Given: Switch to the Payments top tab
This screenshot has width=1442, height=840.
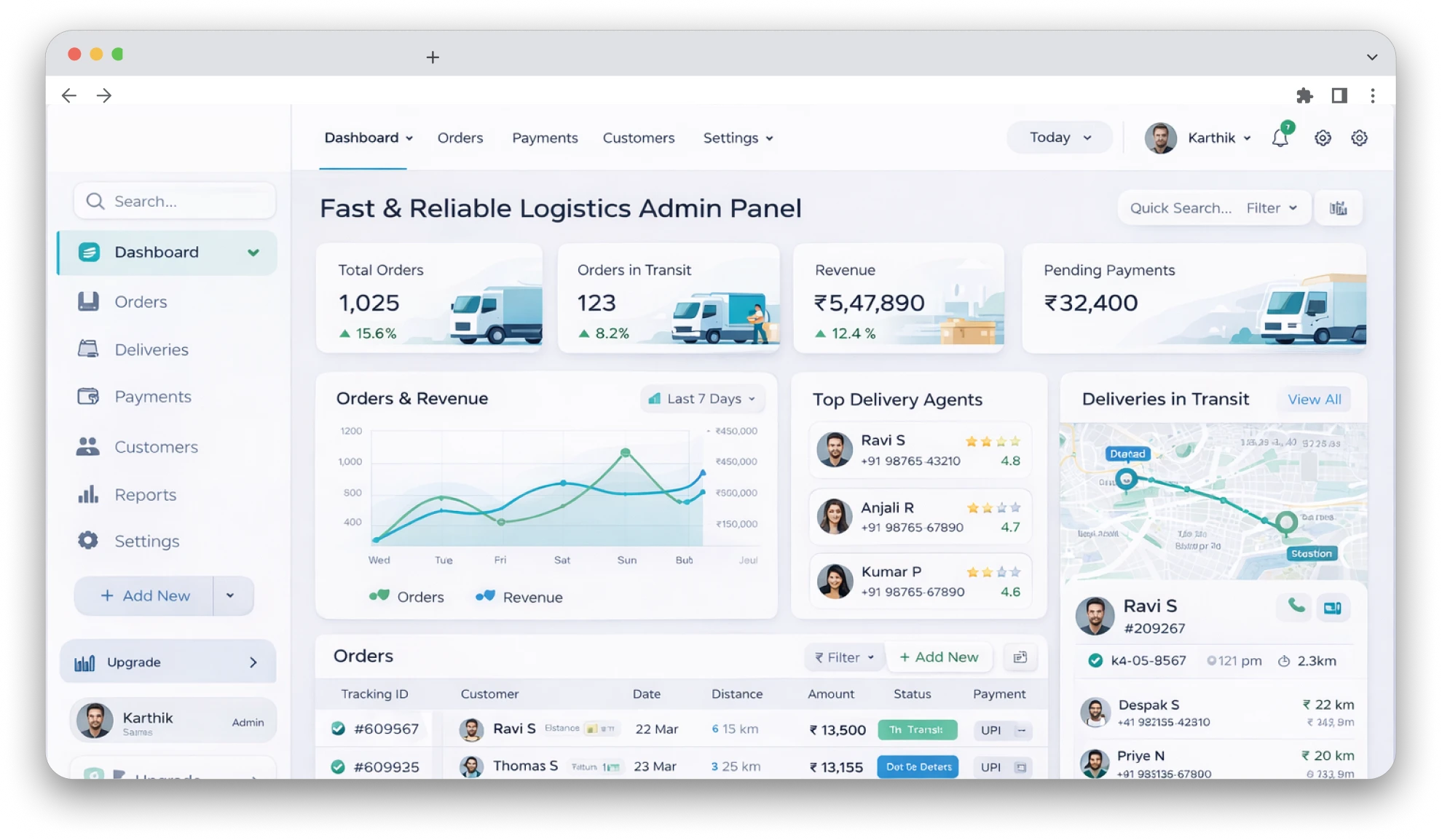Looking at the screenshot, I should [x=544, y=138].
